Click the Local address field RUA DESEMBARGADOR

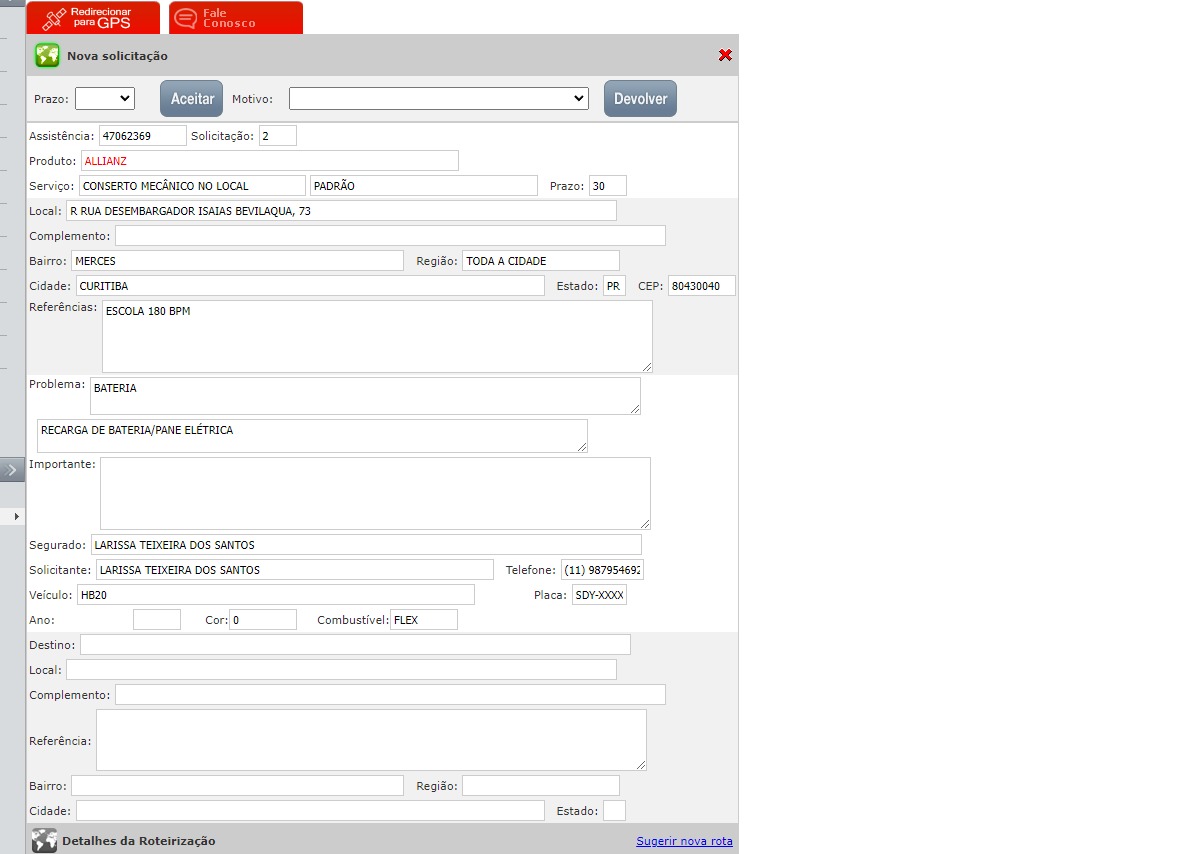click(x=341, y=210)
